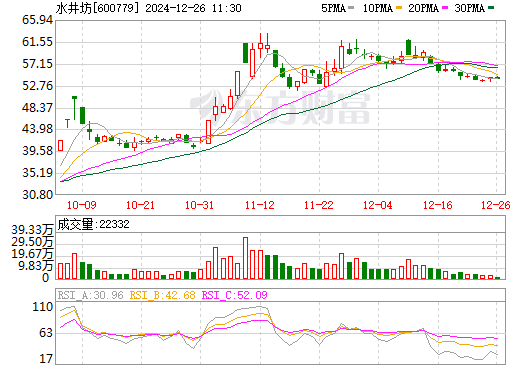Viewport: 520px width, 365px height.
Task: Click the volume label 成交量:22332
Action: tap(93, 224)
